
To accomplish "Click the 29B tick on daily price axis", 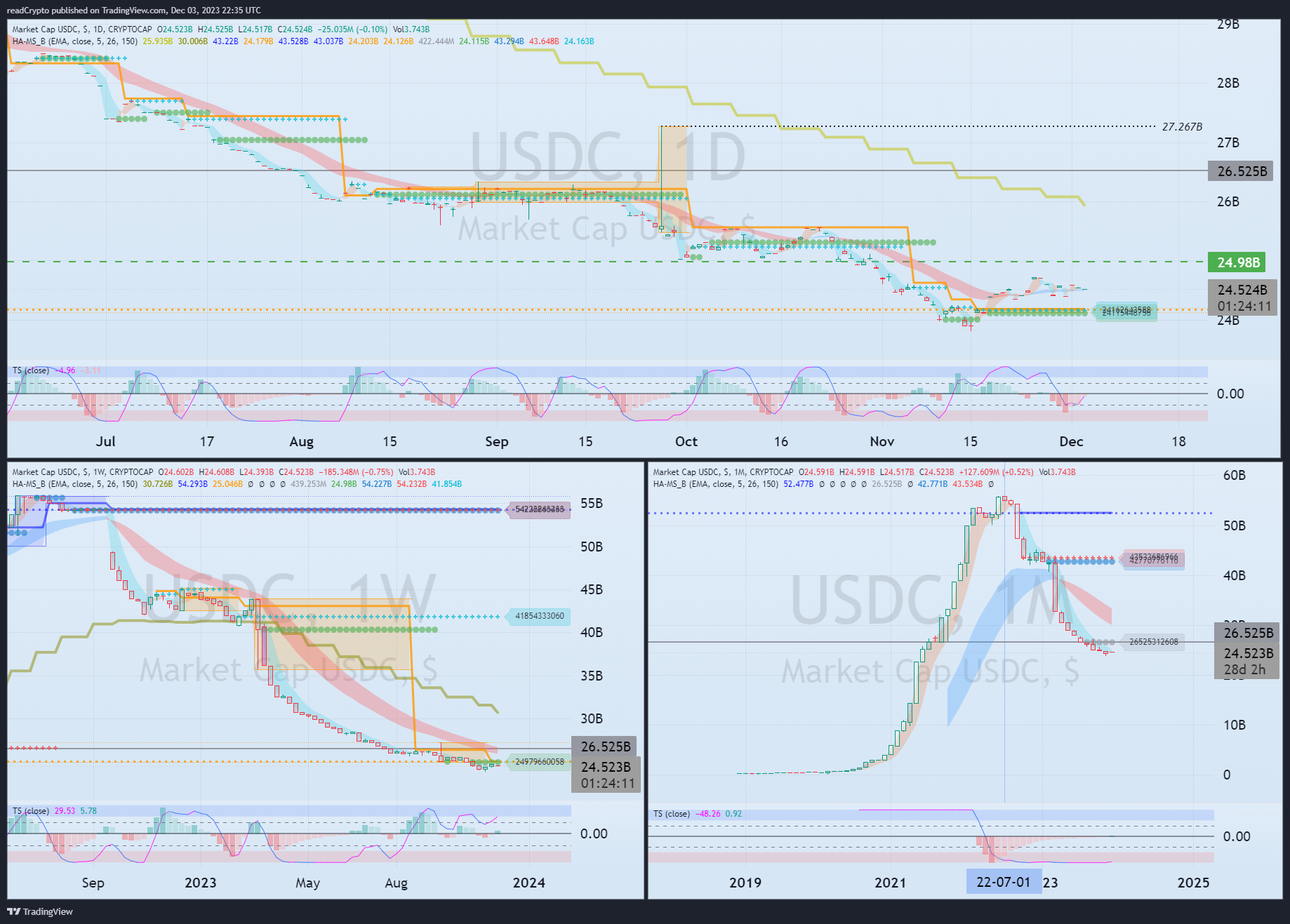I will tap(1228, 25).
